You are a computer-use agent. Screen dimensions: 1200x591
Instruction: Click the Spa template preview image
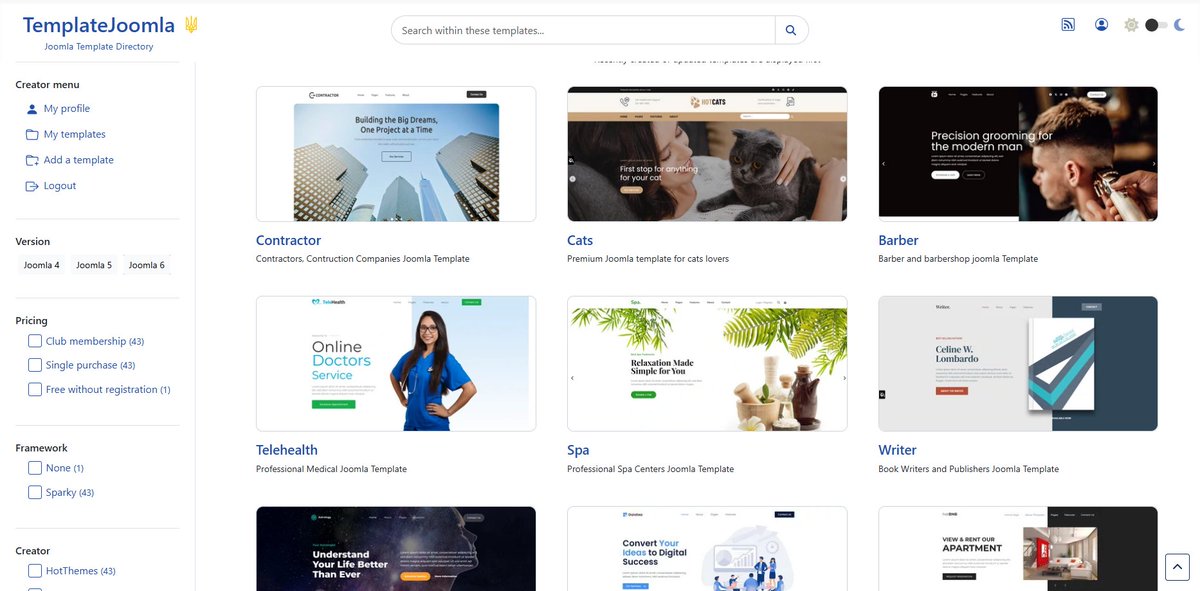pos(707,363)
